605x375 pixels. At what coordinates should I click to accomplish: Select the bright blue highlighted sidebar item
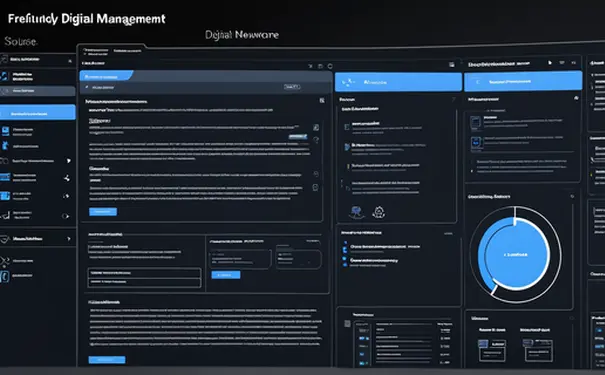pos(37,112)
